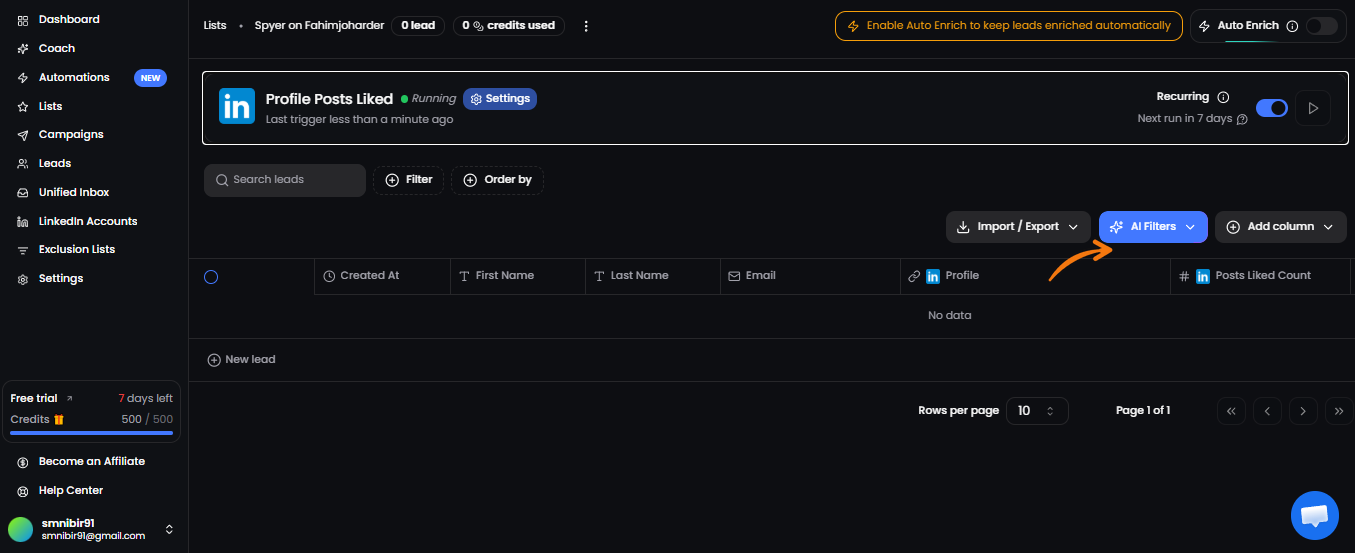Toggle the Auto Enrich switch
The height and width of the screenshot is (553, 1355).
coord(1321,26)
